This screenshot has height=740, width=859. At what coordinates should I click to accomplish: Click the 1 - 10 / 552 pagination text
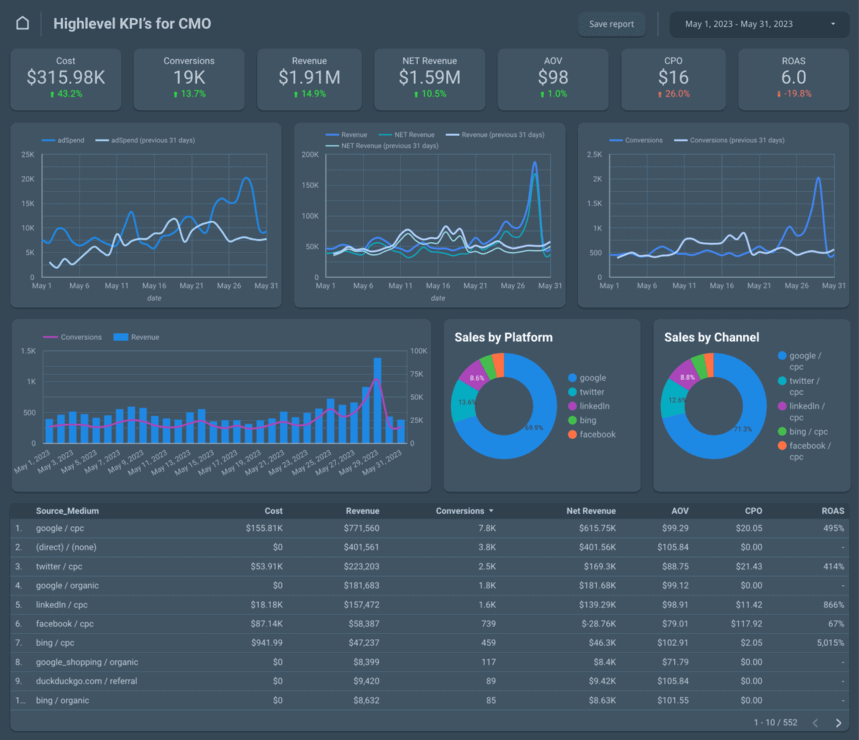click(x=776, y=722)
